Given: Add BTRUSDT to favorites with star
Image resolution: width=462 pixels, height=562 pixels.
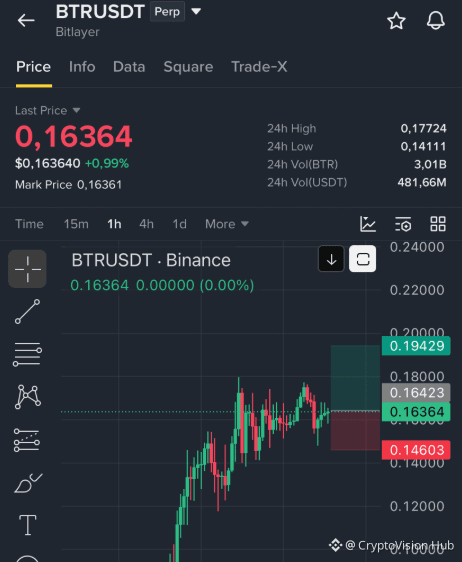Looking at the screenshot, I should [x=396, y=20].
